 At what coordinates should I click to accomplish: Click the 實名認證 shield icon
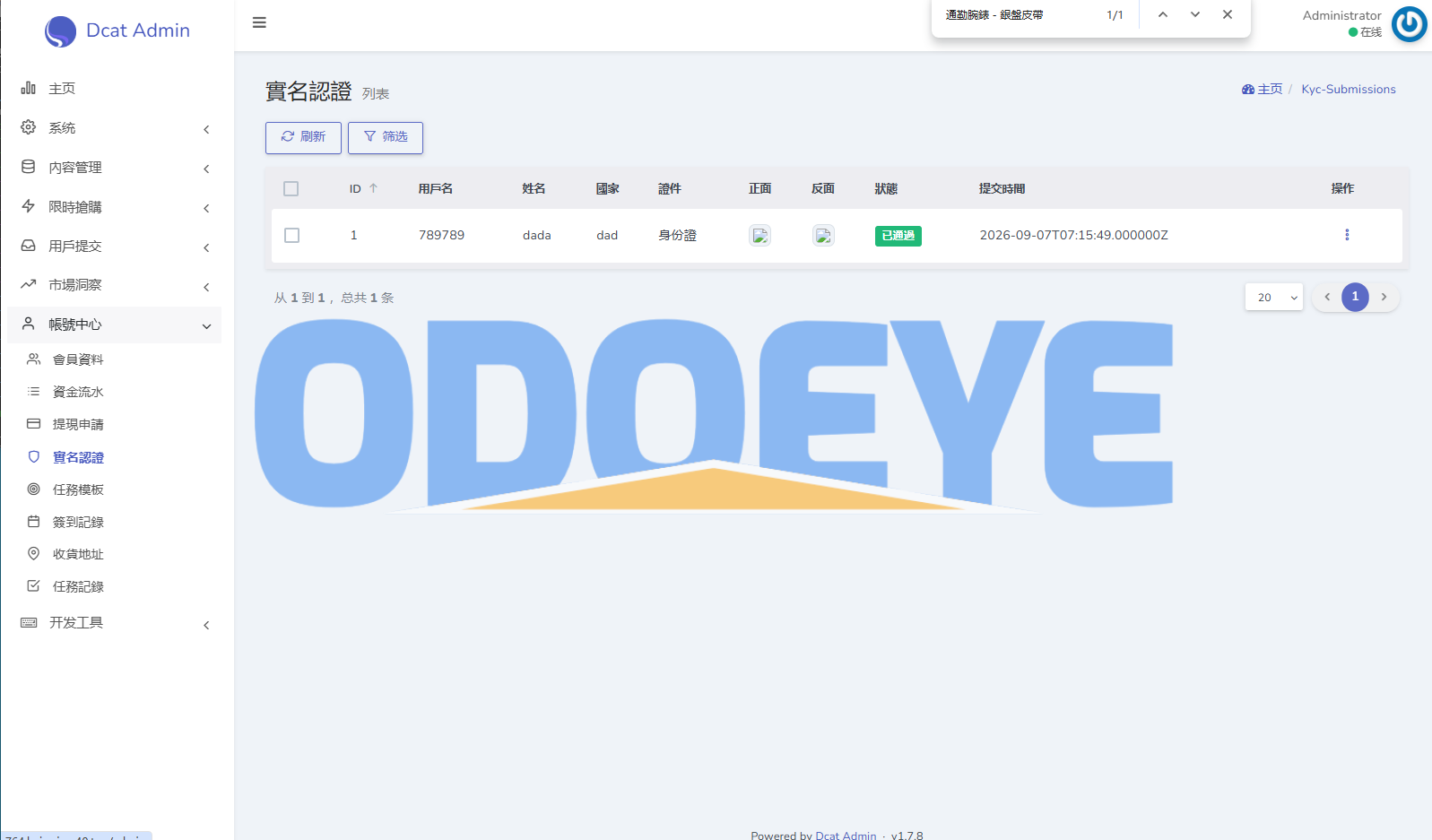click(33, 456)
